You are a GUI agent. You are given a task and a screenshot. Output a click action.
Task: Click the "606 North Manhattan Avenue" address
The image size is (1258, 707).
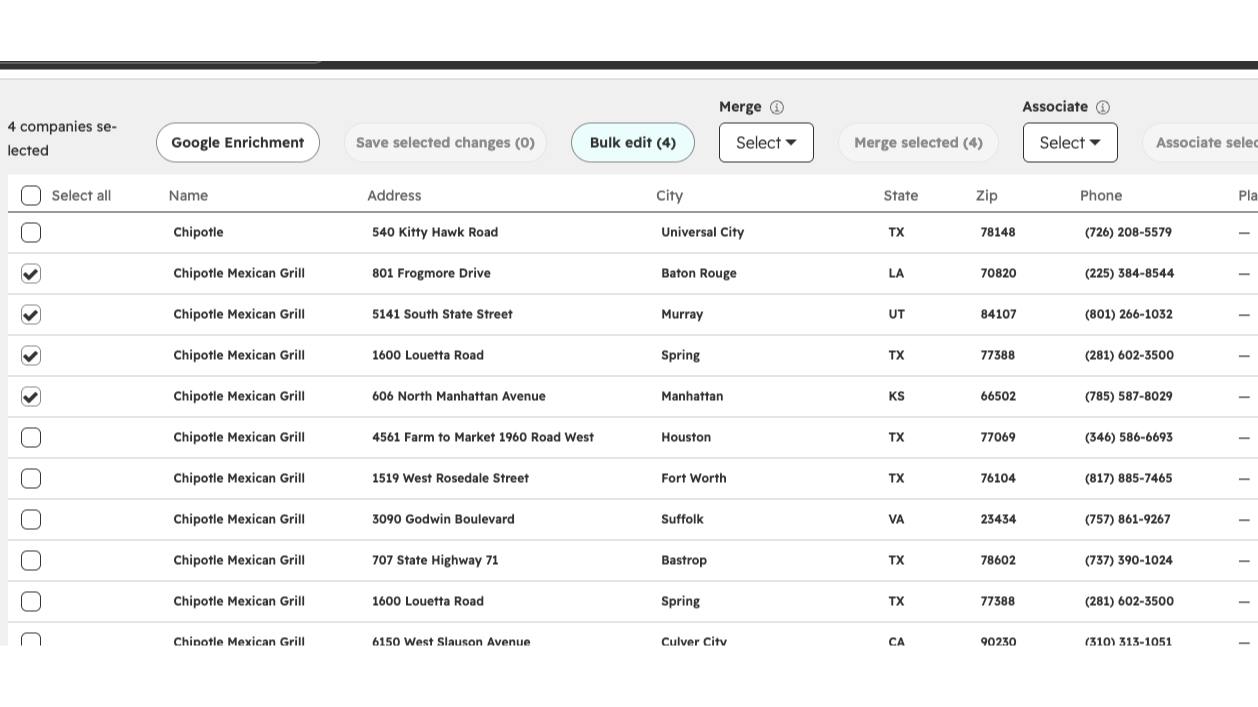coord(459,396)
